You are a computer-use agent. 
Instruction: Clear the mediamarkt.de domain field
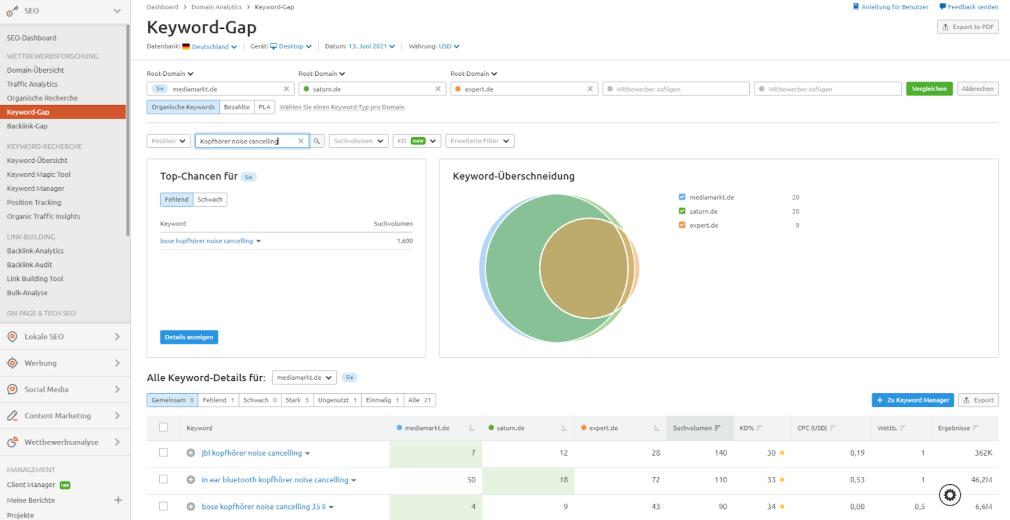point(287,89)
